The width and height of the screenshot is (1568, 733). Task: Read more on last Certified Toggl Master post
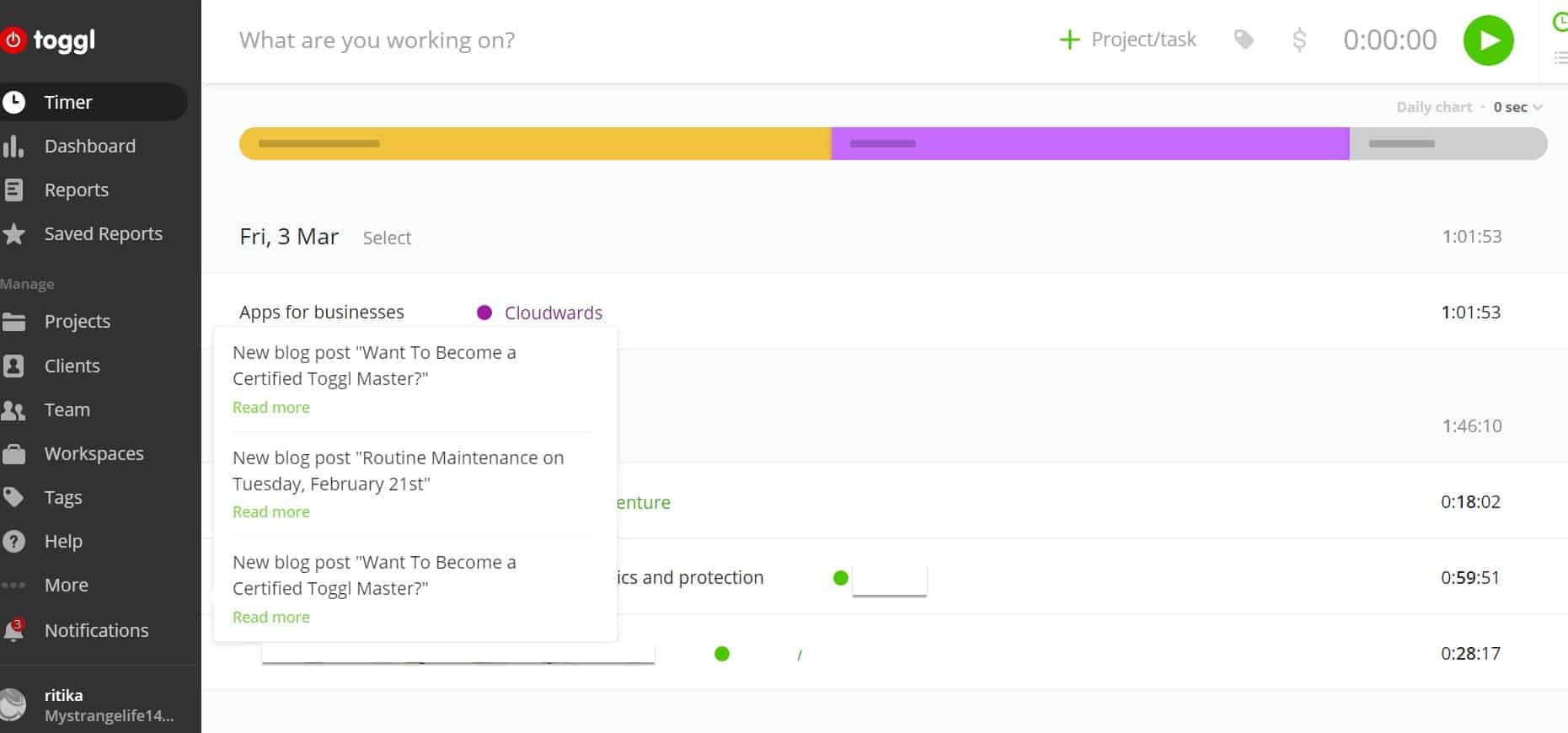(x=271, y=617)
